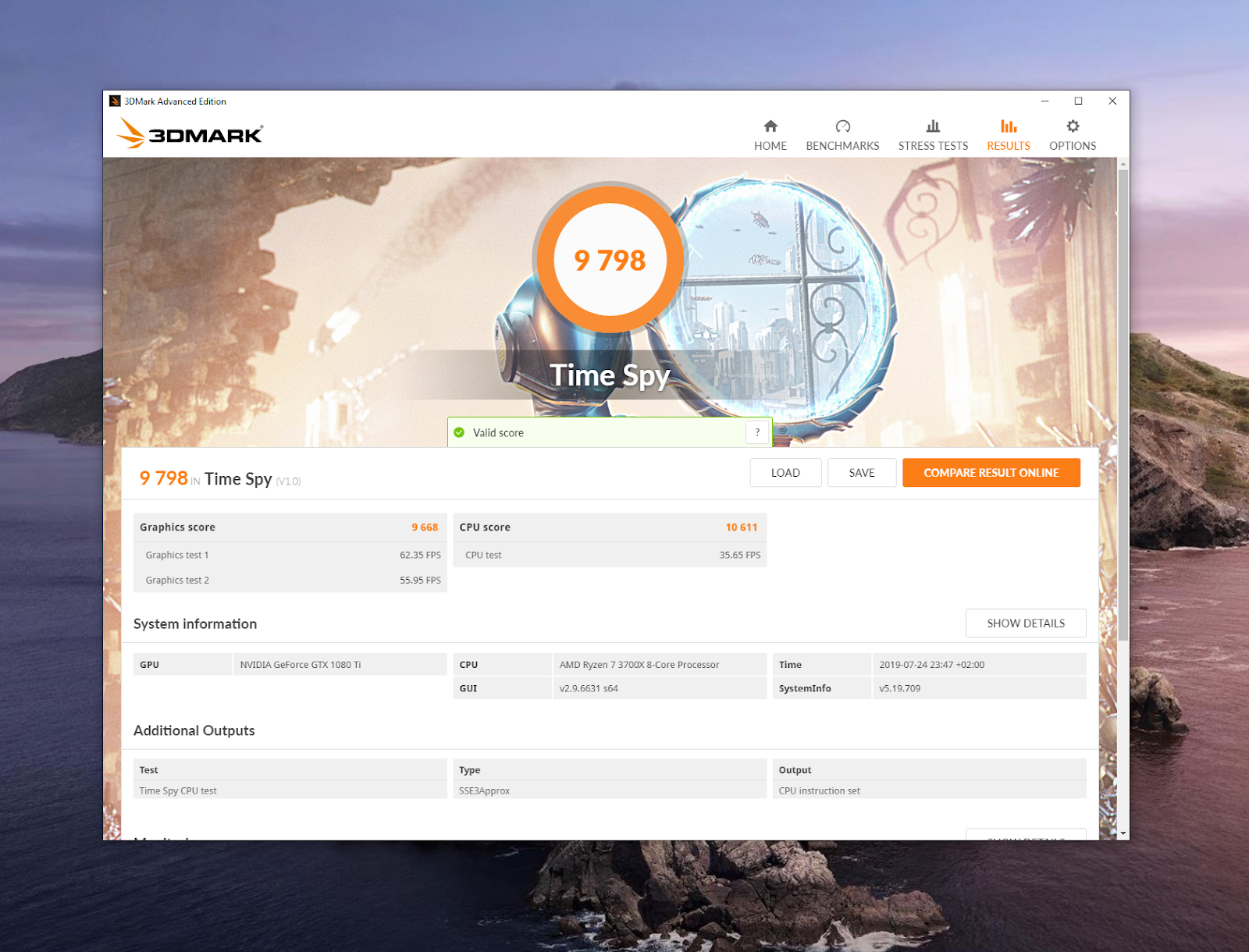Click AMD Ryzen 7 3700X processor text
This screenshot has height=952, width=1249.
639,665
